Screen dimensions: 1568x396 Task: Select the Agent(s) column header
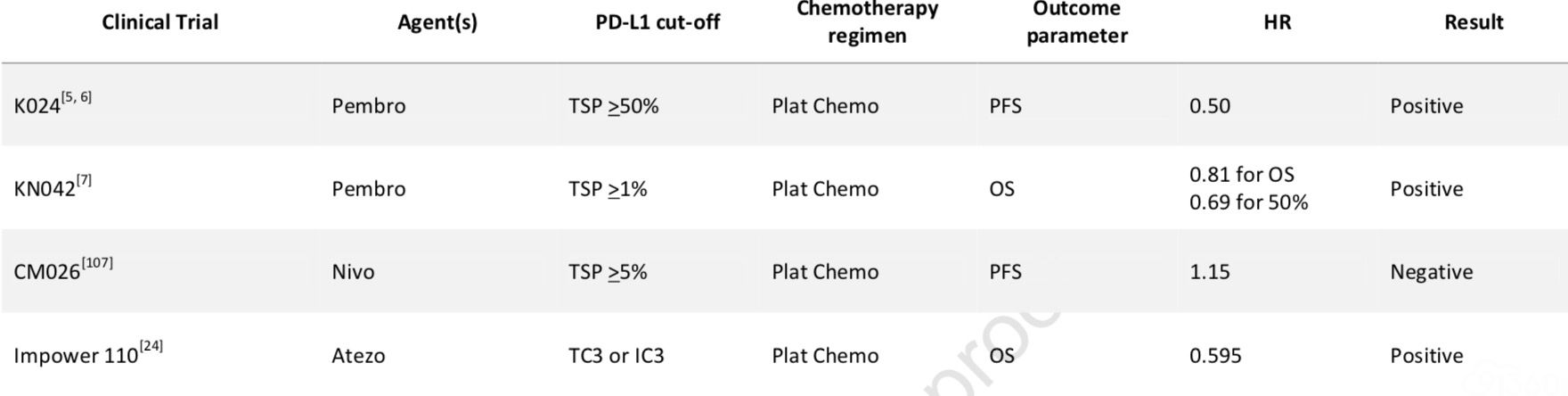(x=437, y=23)
